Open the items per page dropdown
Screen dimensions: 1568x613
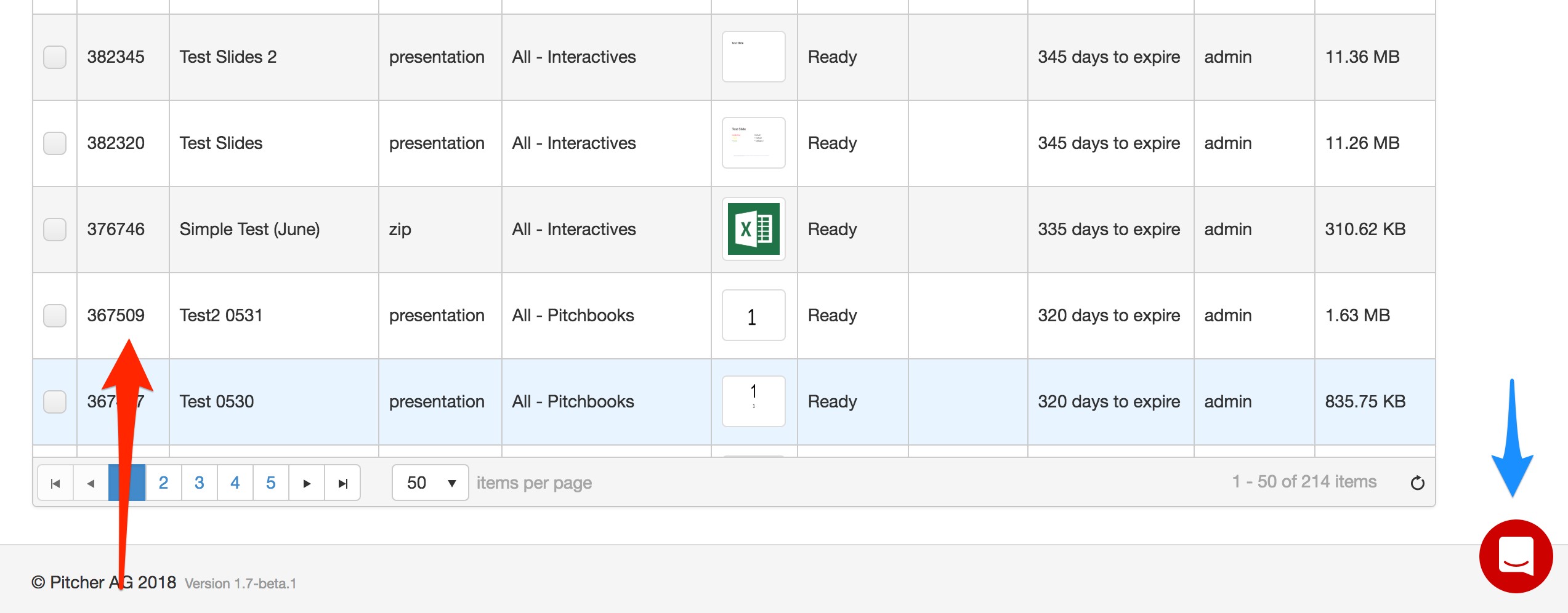click(430, 483)
